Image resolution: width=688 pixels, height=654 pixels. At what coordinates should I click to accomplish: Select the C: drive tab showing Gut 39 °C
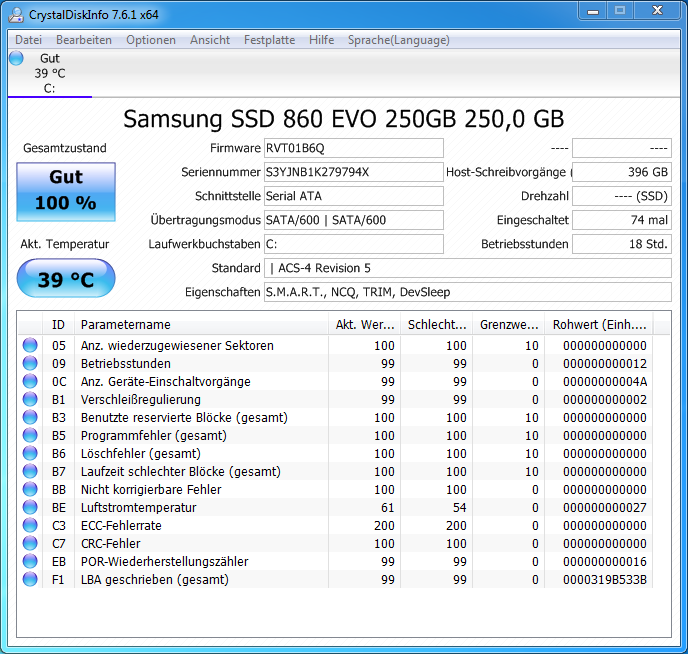(x=50, y=73)
